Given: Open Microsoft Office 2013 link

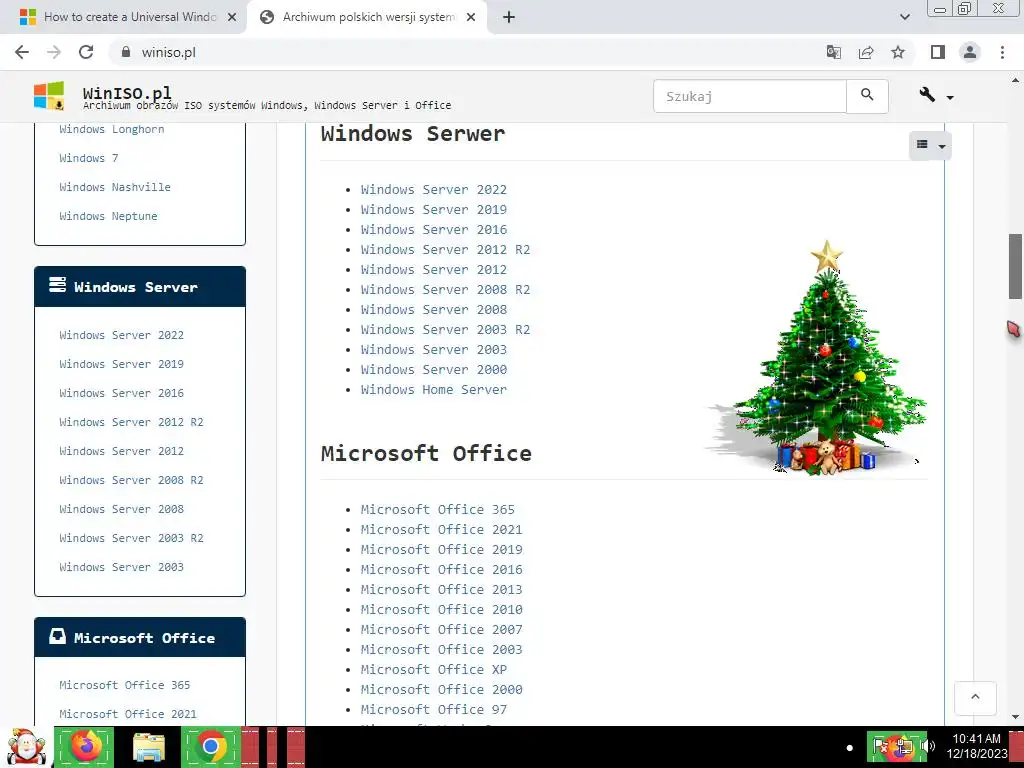Looking at the screenshot, I should (441, 590).
